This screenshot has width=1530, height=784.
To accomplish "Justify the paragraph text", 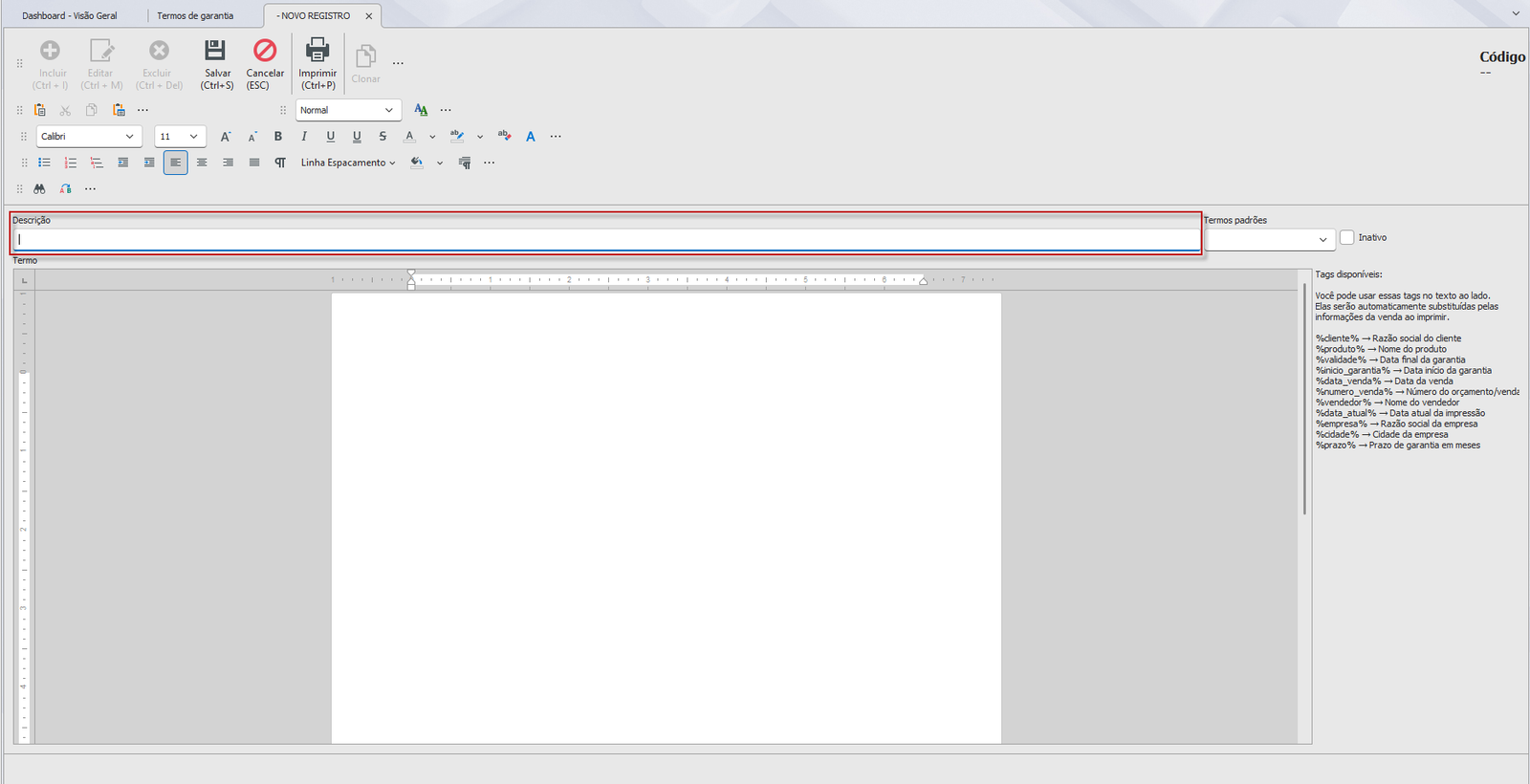I will tap(254, 163).
